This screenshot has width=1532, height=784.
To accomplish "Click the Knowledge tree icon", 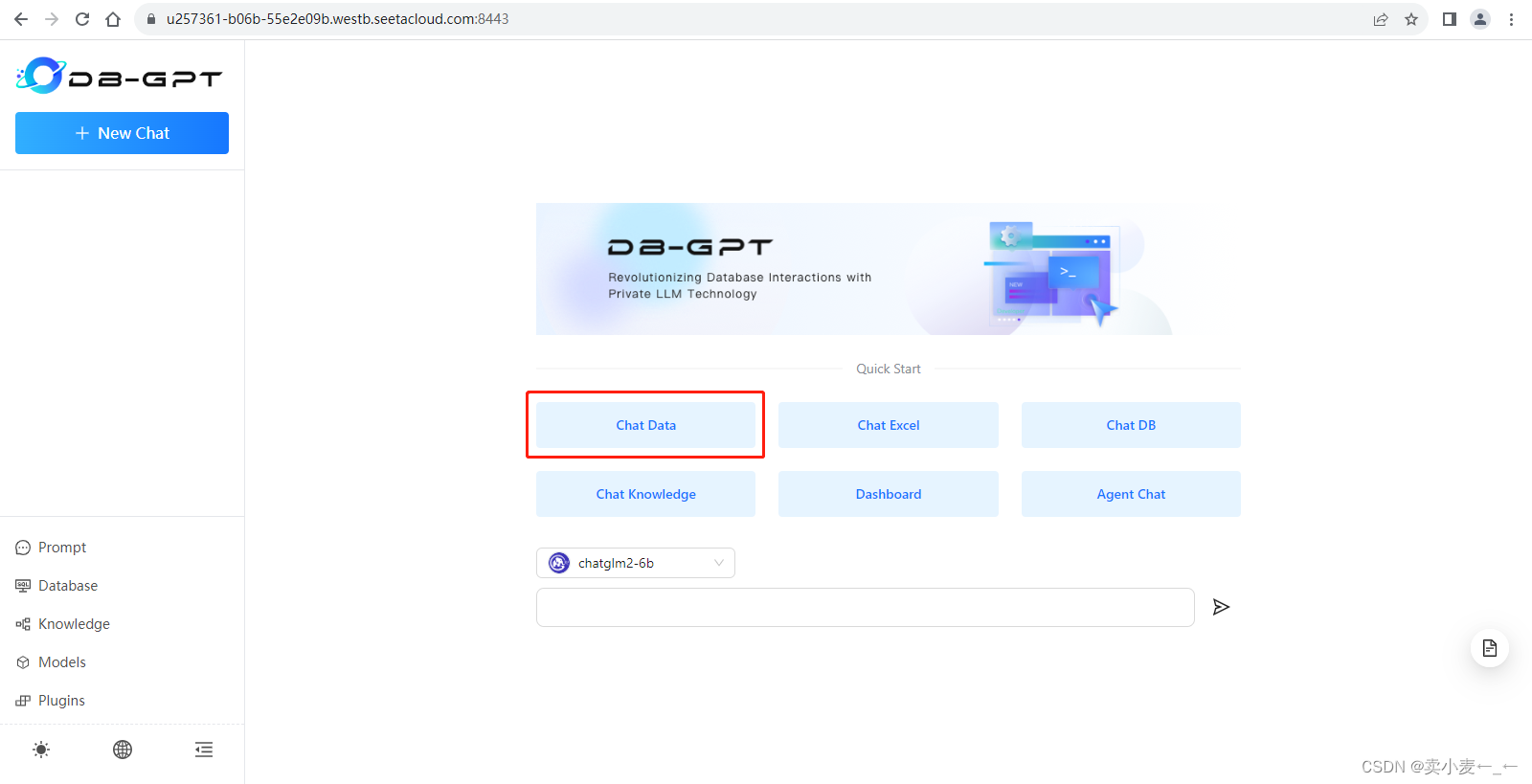I will (x=23, y=624).
